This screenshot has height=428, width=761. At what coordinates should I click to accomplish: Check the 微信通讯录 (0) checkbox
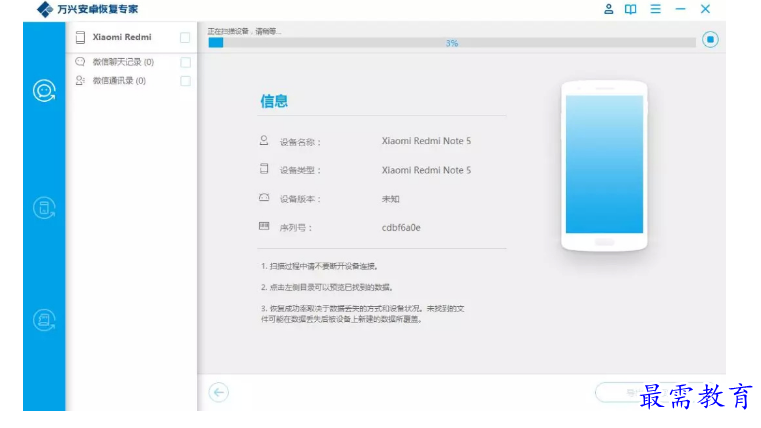[x=185, y=81]
